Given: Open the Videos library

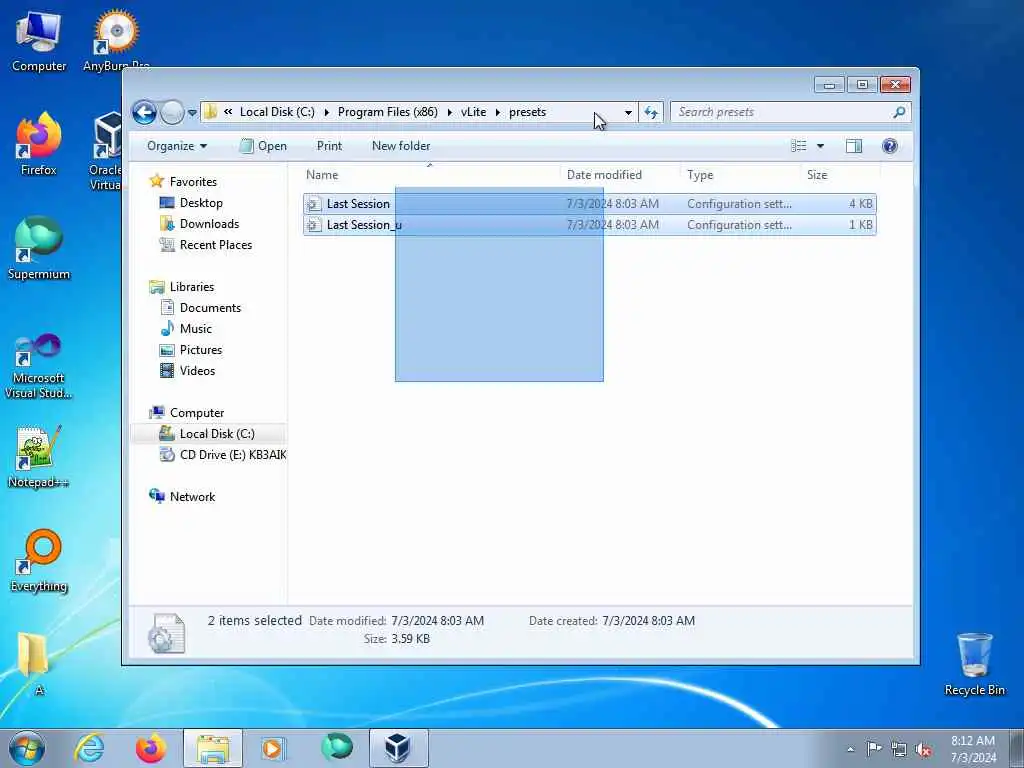Looking at the screenshot, I should pos(197,370).
